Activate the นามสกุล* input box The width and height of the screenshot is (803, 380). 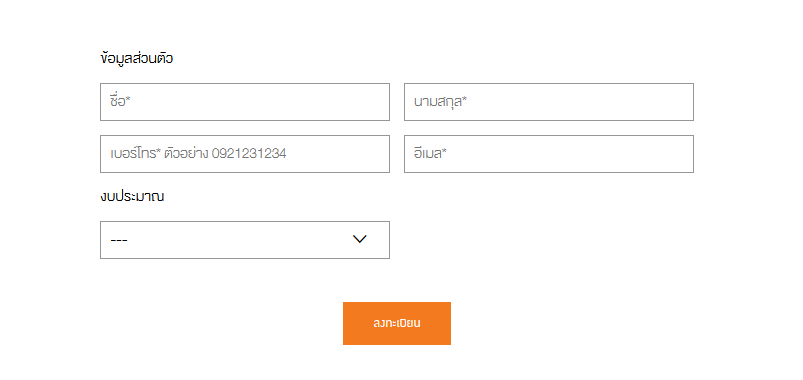pyautogui.click(x=549, y=102)
